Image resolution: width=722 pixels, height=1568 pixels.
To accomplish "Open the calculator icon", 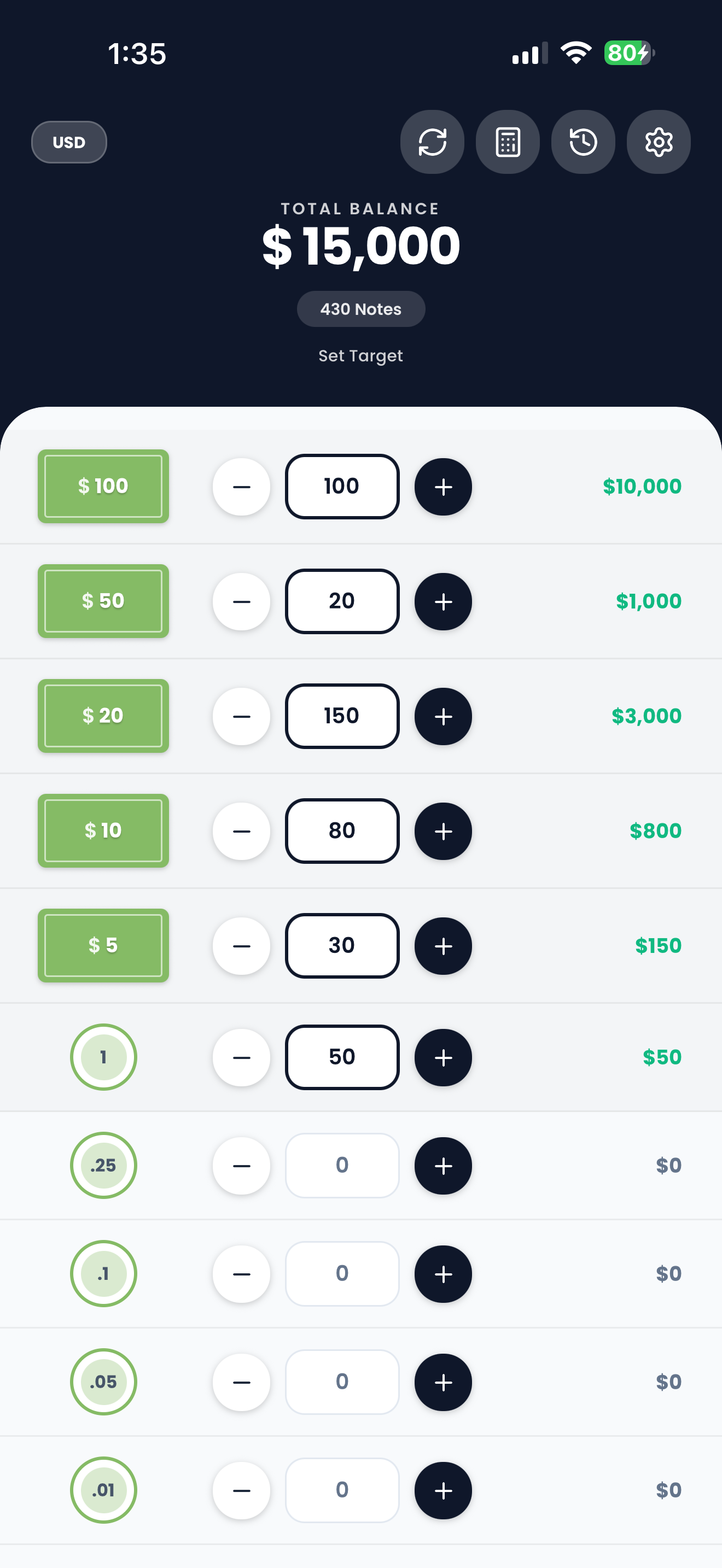I will click(x=507, y=142).
